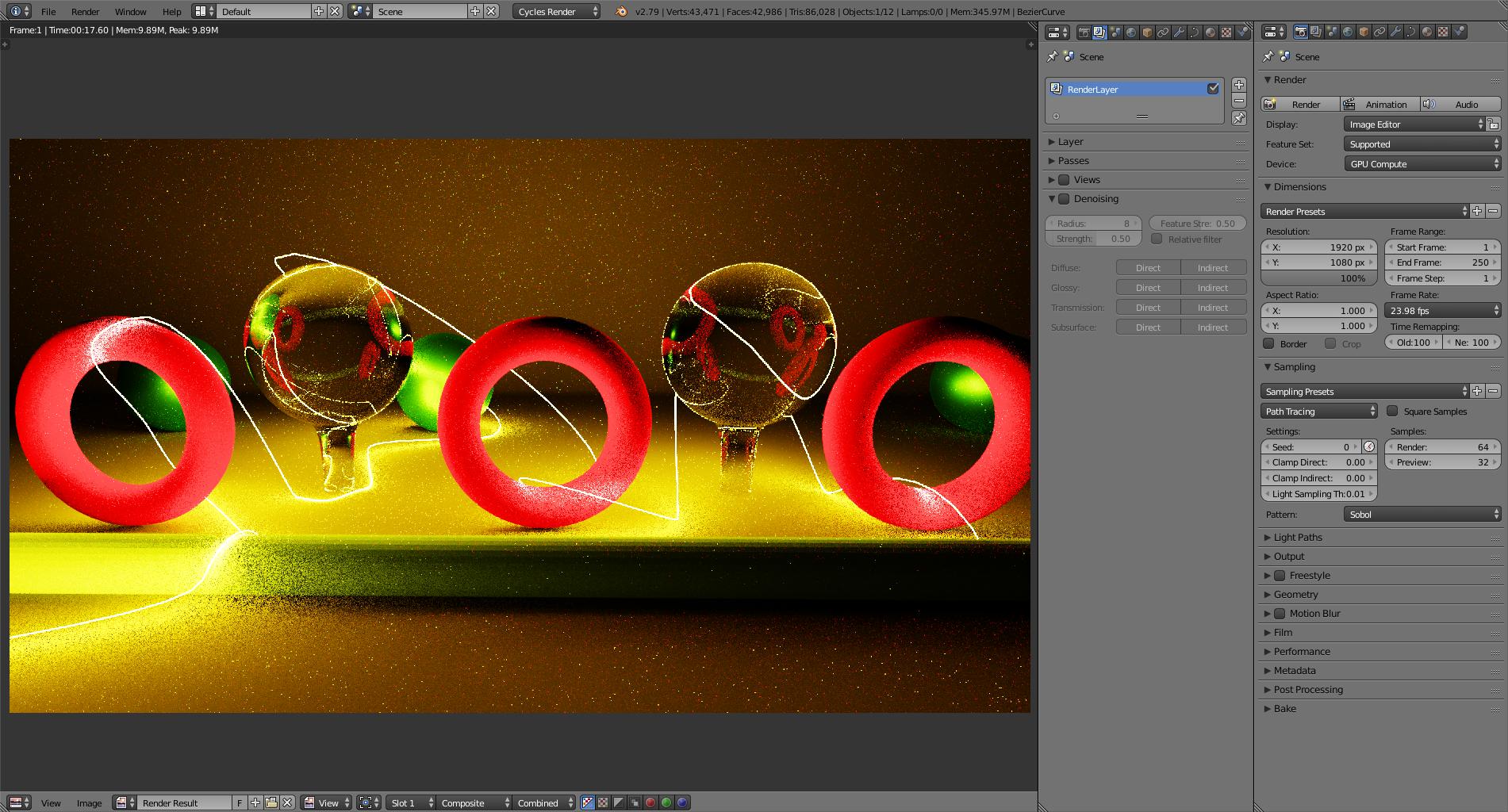Open the Pattern Sobol dropdown
1508x812 pixels.
tap(1422, 514)
